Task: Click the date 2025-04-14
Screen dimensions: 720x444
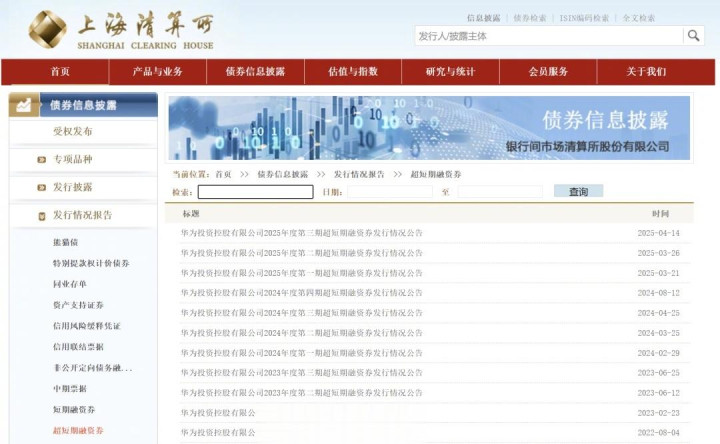Action: click(x=658, y=233)
